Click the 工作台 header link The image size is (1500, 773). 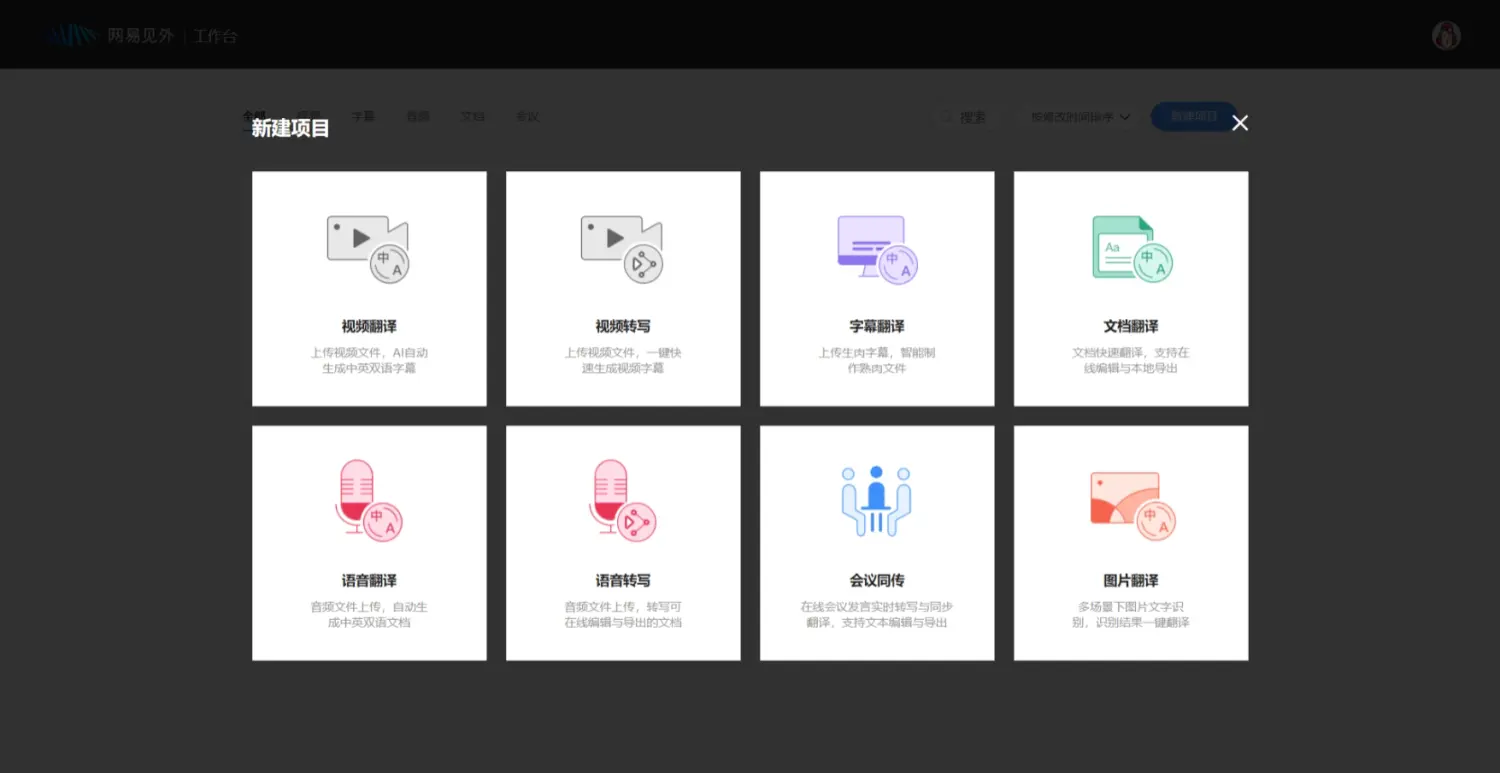[215, 36]
